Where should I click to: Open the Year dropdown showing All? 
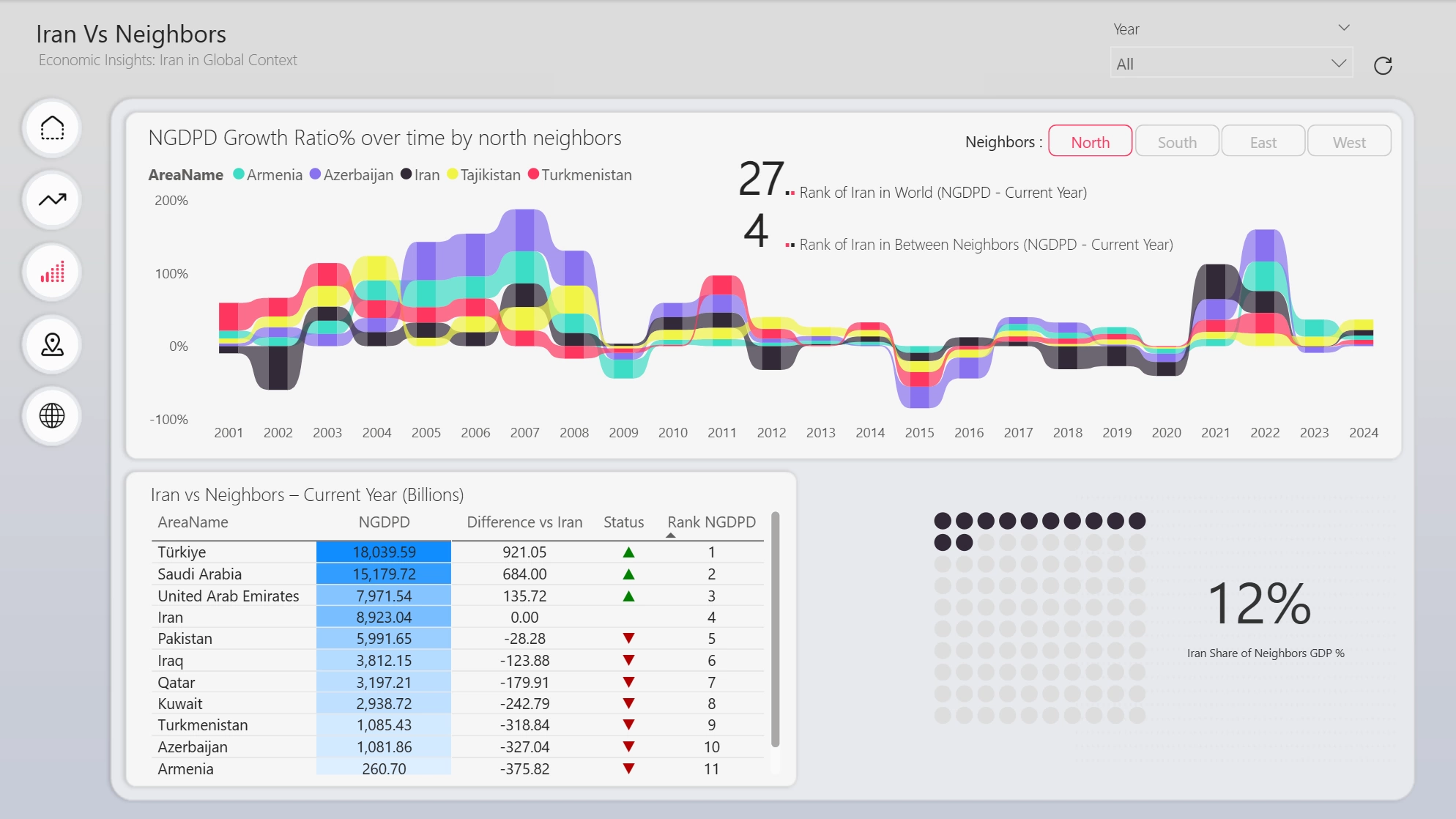click(1231, 64)
